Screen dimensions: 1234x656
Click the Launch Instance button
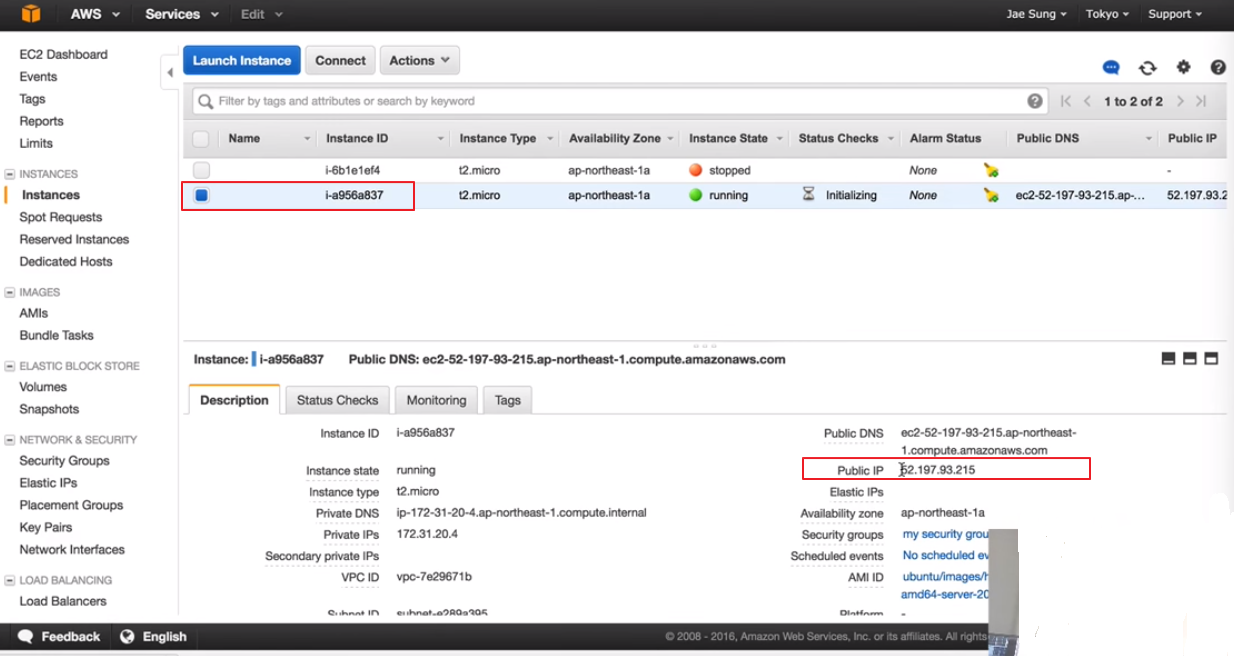pyautogui.click(x=242, y=60)
